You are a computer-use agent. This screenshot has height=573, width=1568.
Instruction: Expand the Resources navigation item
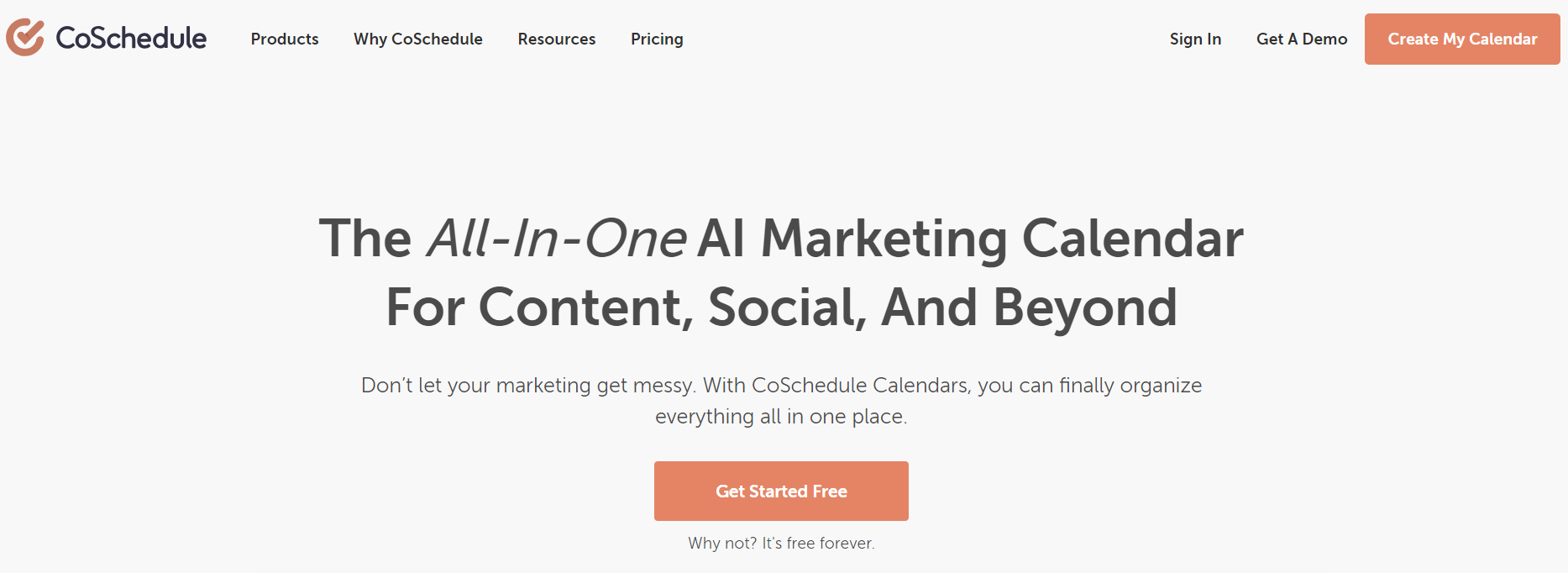pyautogui.click(x=557, y=39)
